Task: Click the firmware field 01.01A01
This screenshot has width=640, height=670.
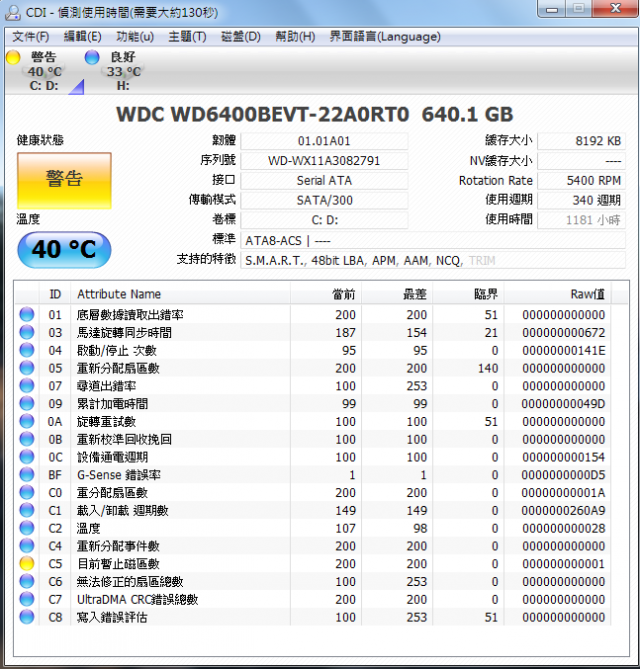Action: coord(324,141)
